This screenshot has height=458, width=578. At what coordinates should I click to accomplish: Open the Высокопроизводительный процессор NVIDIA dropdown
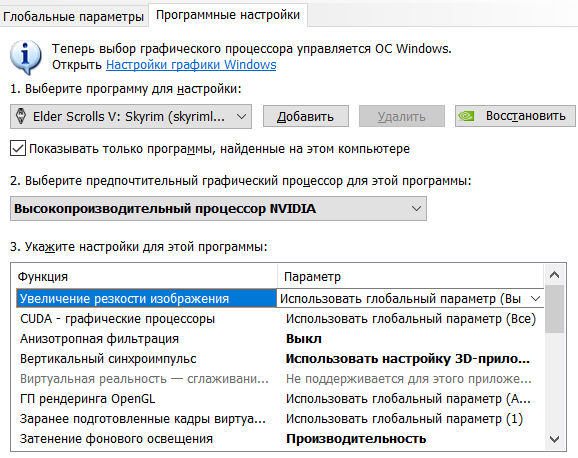click(218, 209)
